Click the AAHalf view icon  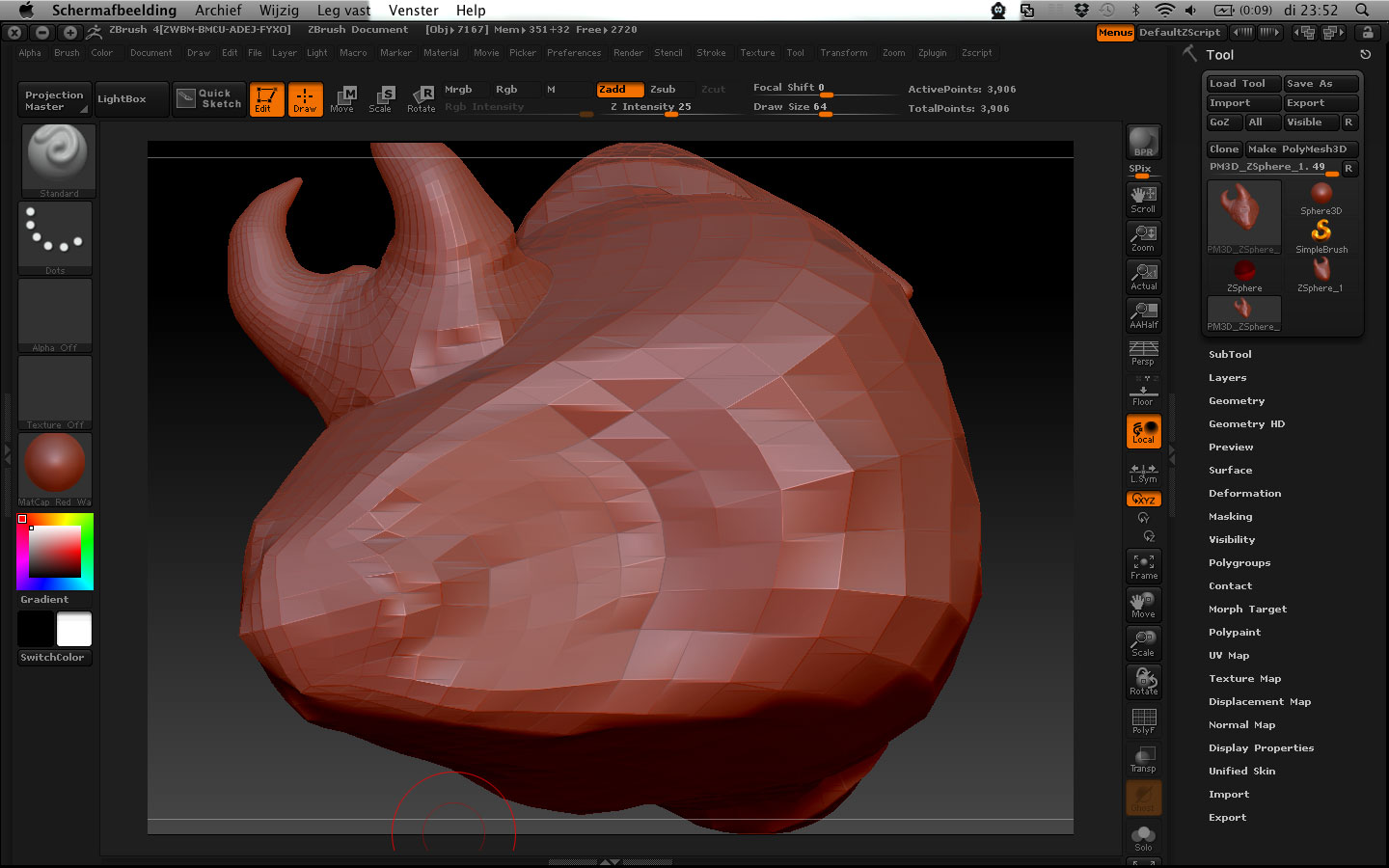coord(1143,314)
